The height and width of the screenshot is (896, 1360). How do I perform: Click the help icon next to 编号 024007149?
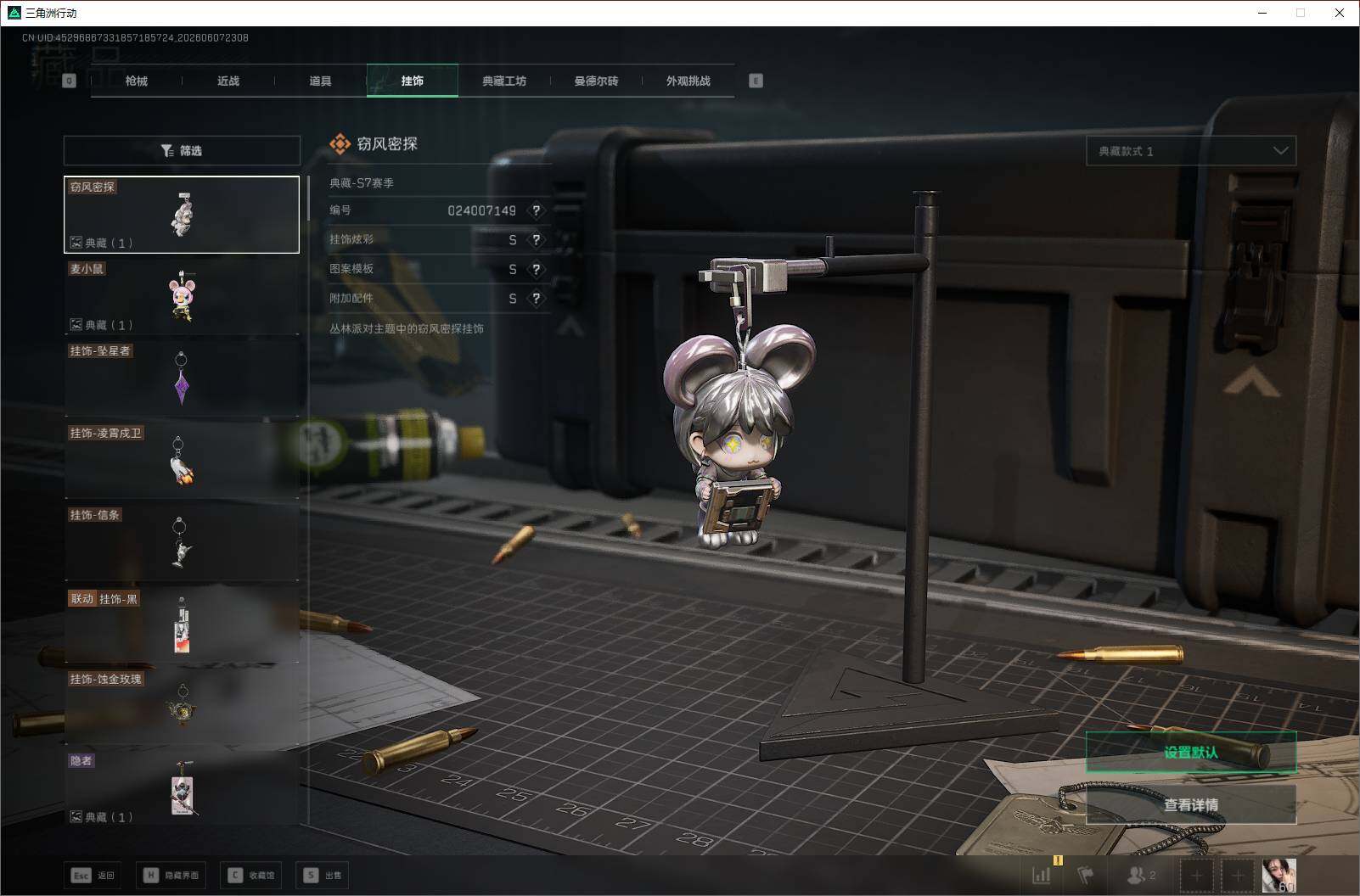coord(536,210)
